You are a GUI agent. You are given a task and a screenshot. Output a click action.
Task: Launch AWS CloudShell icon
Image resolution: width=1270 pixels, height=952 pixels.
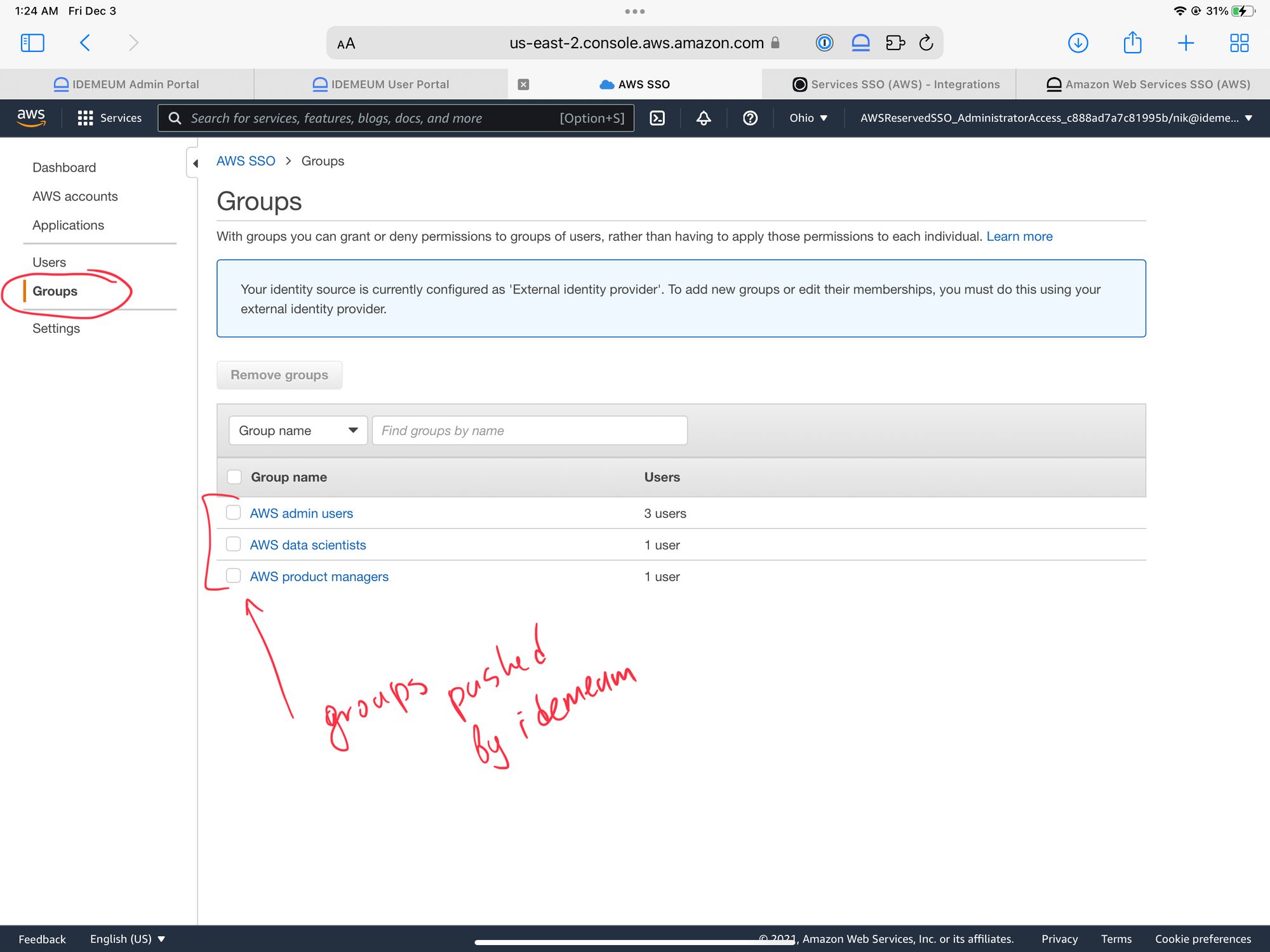pyautogui.click(x=657, y=118)
